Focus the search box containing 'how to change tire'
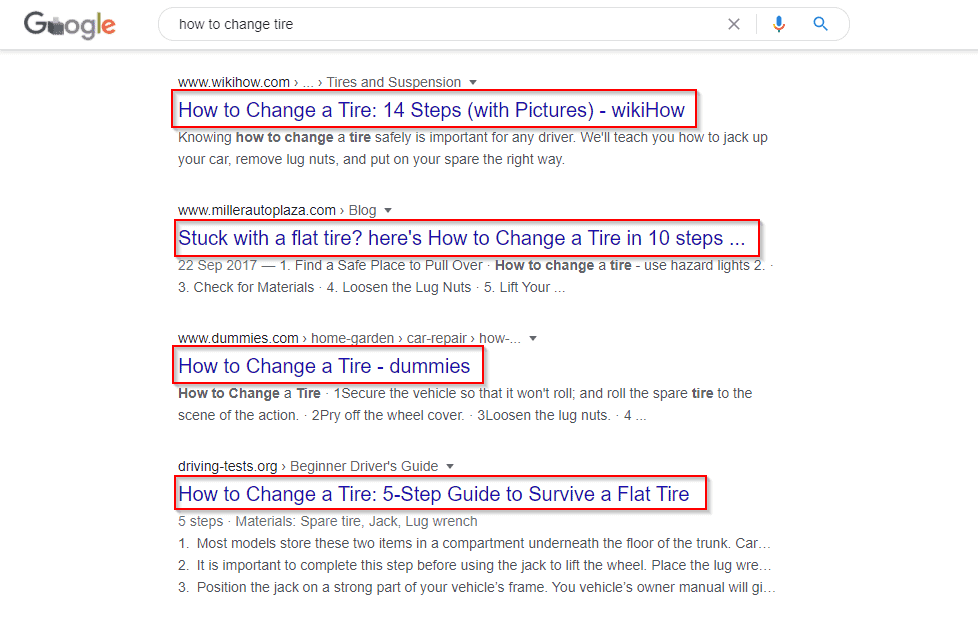 pos(440,24)
